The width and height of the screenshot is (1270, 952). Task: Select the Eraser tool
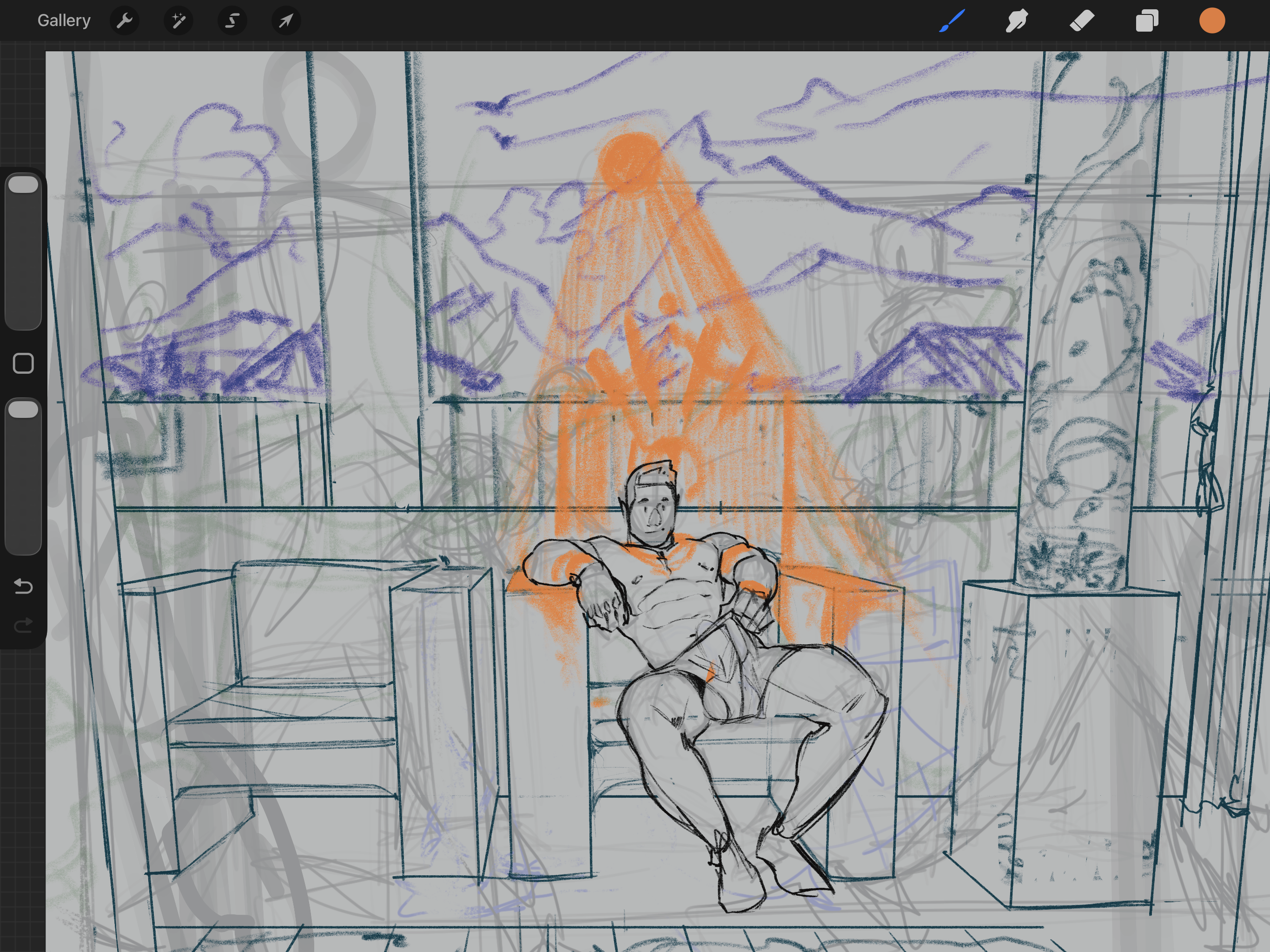tap(1082, 20)
